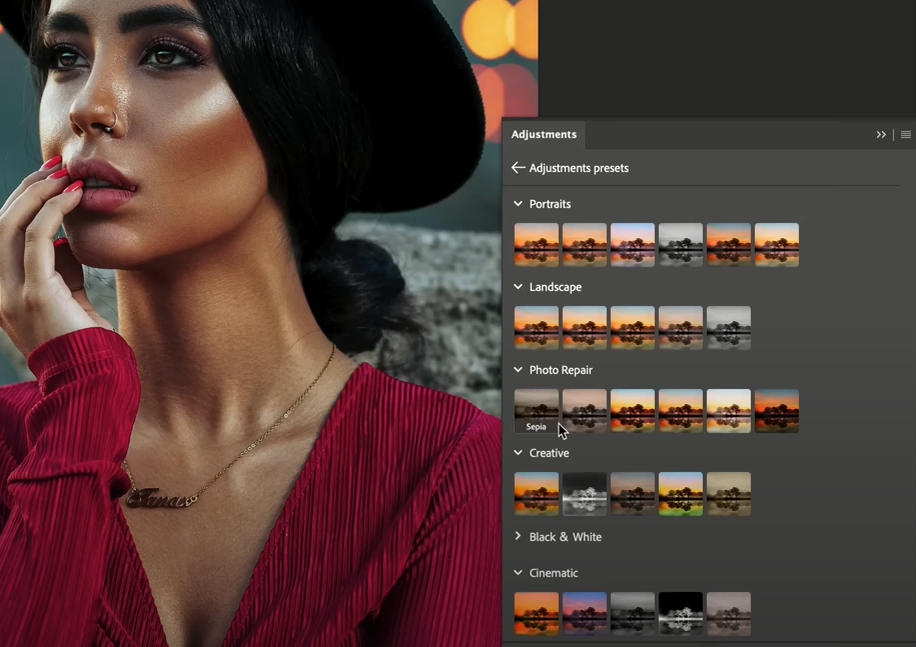Apply the vivid green-tinted Creative preset
916x647 pixels.
681,493
